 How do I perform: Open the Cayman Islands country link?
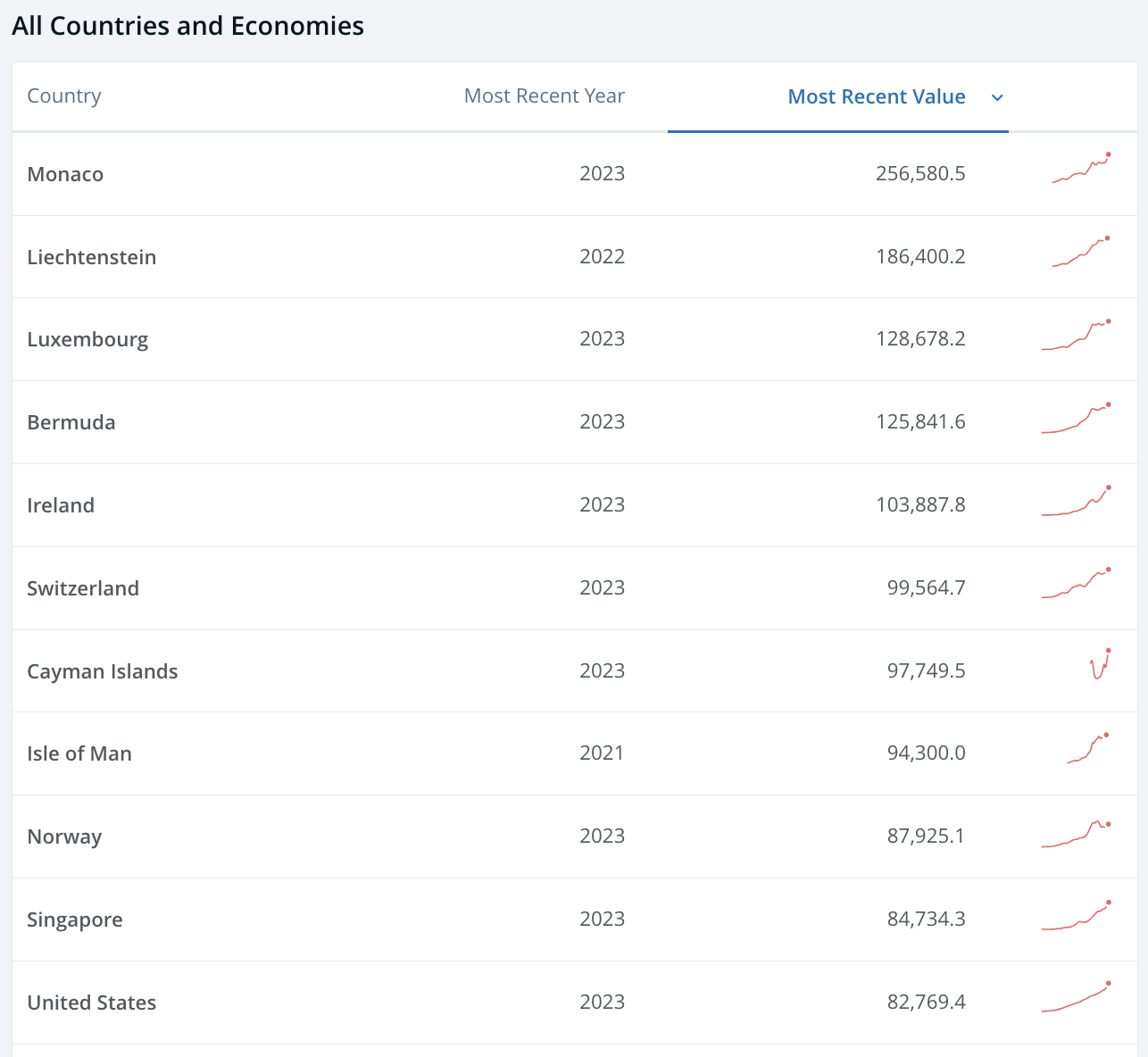[103, 671]
